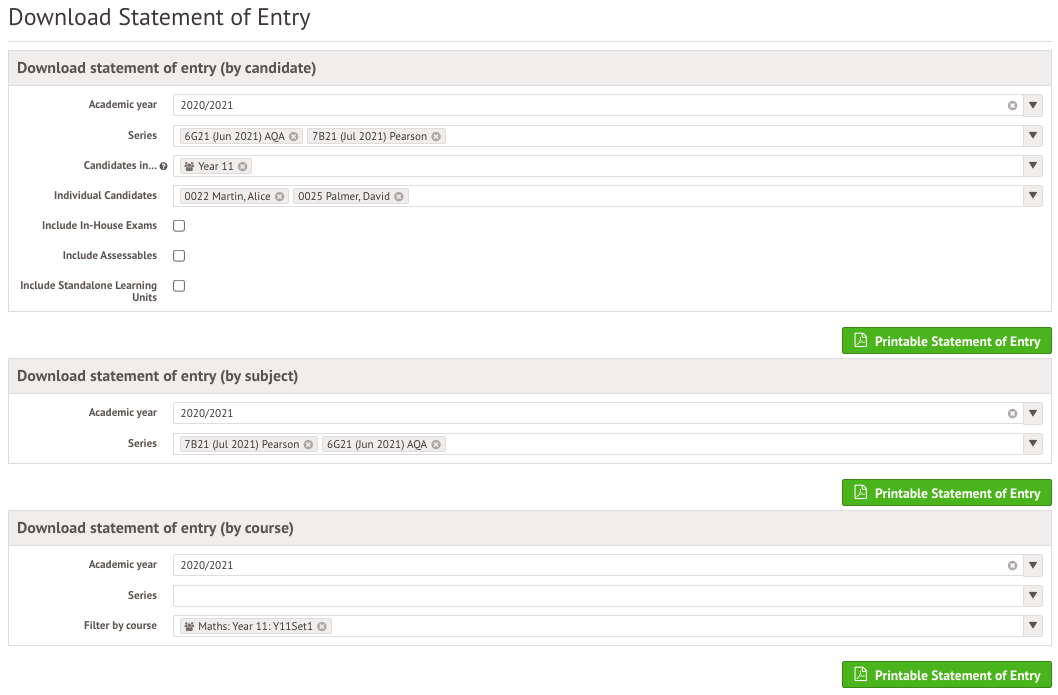Remove 7B21 (Jul 2021) Pearson tag from candidate series
The image size is (1058, 695).
pyautogui.click(x=436, y=136)
